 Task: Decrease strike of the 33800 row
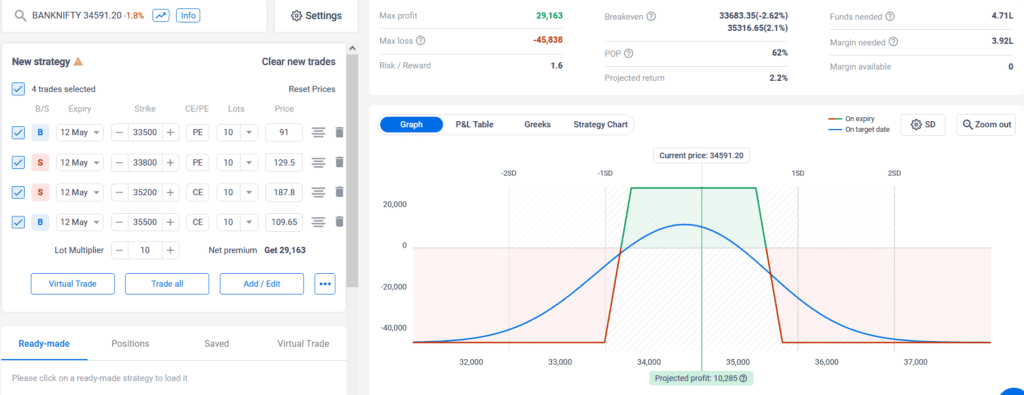[120, 163]
